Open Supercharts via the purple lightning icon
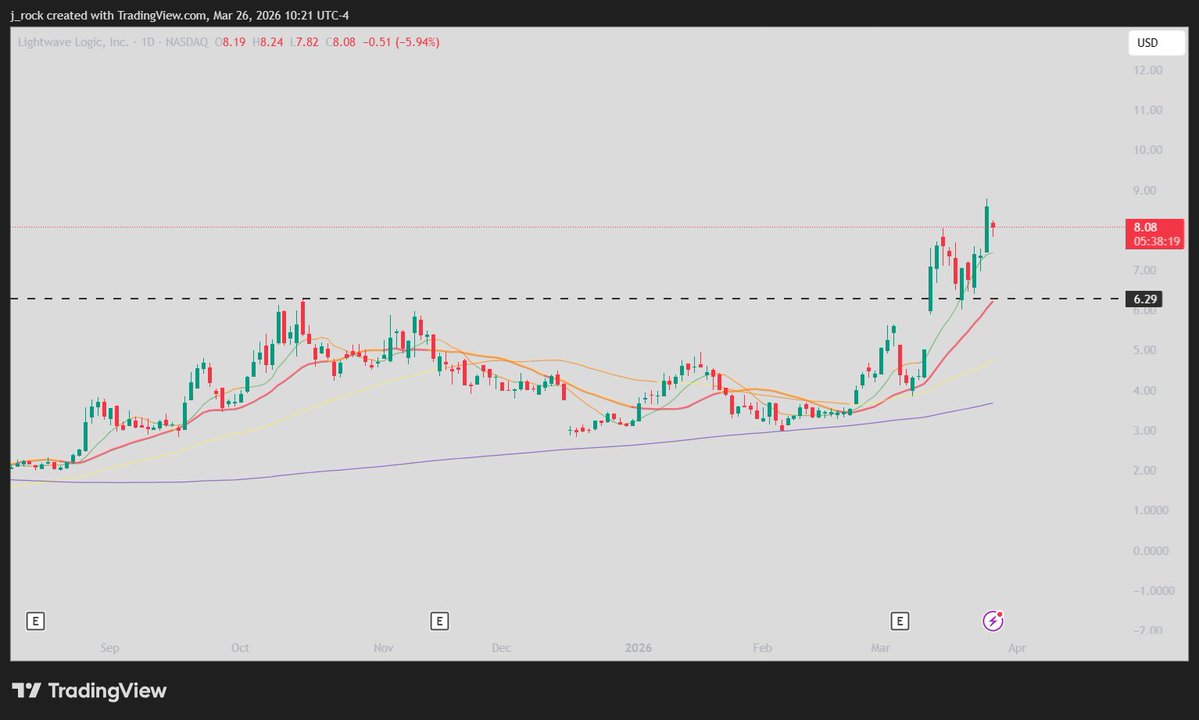 (x=992, y=621)
